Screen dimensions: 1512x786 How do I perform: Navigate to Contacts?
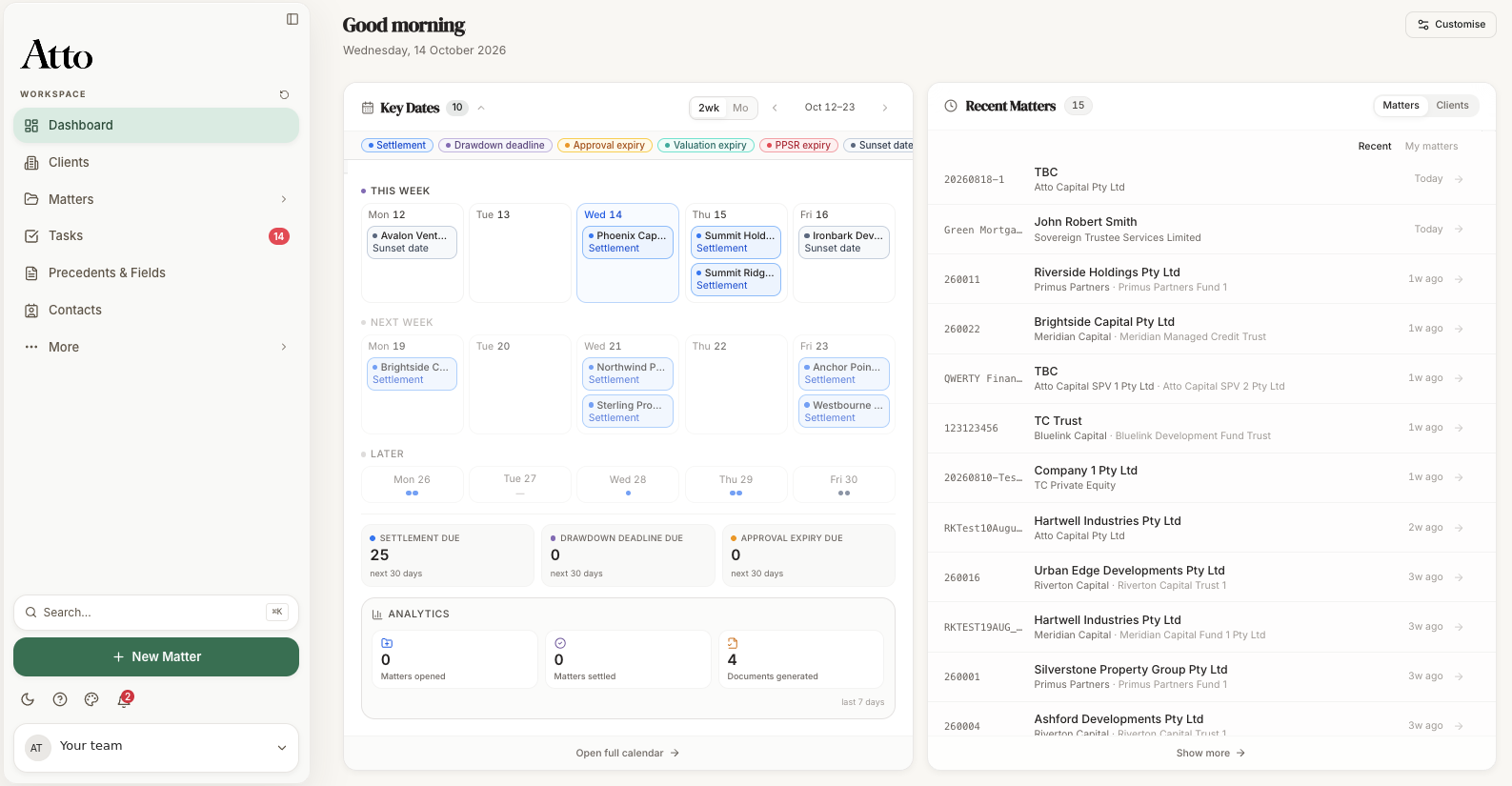[x=156, y=310]
